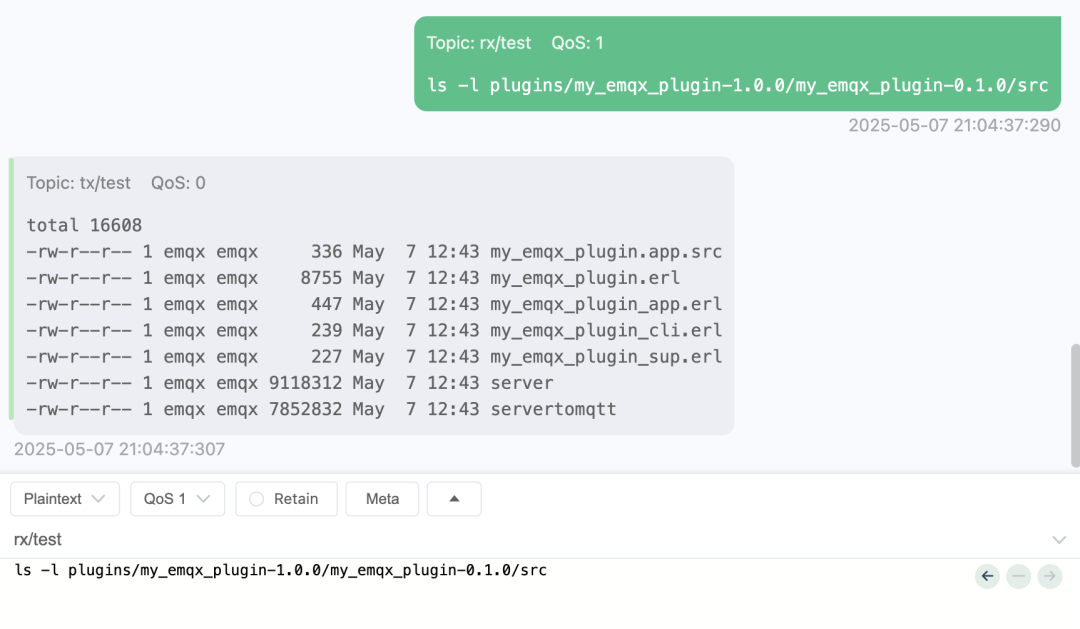Click the vertical message list scrollbar
The height and width of the screenshot is (629, 1080).
pos(1075,405)
